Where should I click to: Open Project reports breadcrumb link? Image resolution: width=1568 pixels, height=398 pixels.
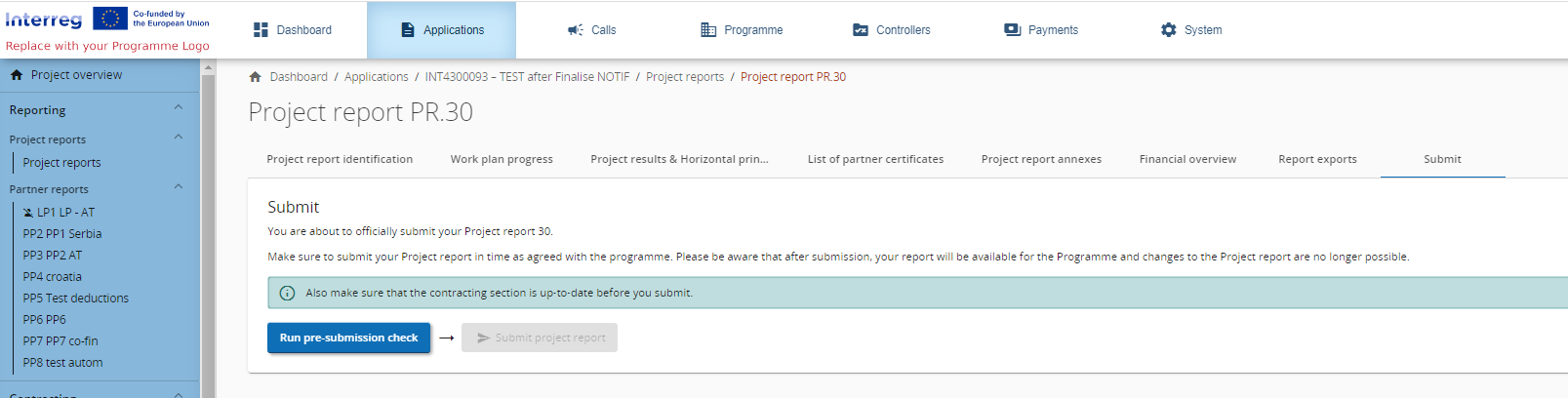685,77
